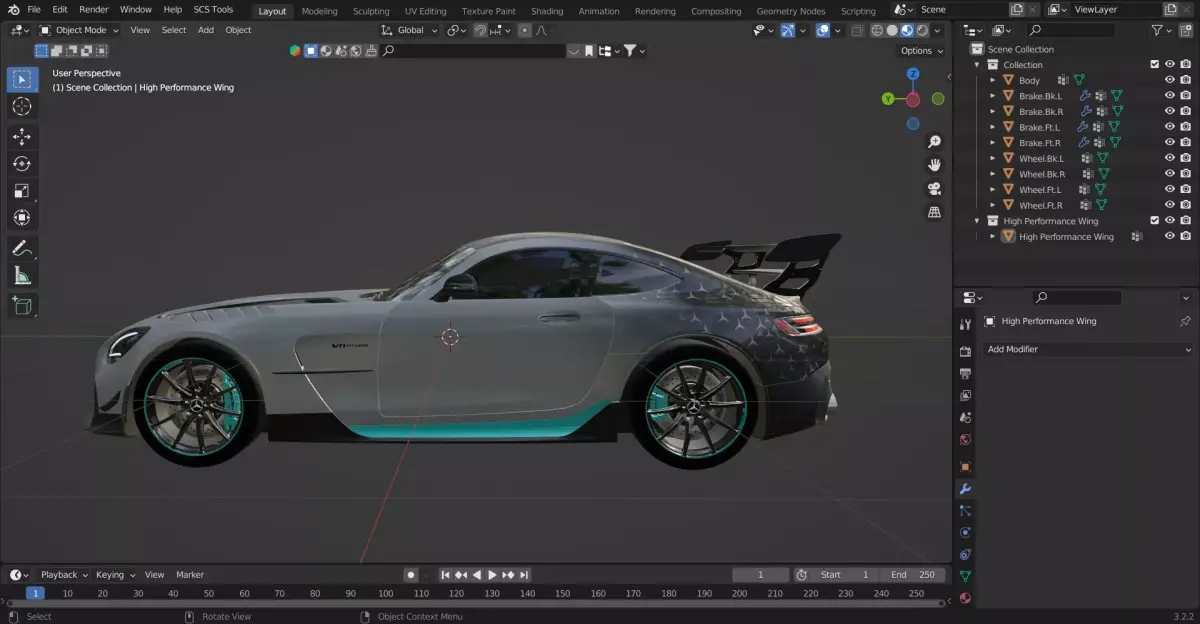1200x624 pixels.
Task: Disable Wheel.Bk.L in renders via camera icon
Action: click(1186, 158)
